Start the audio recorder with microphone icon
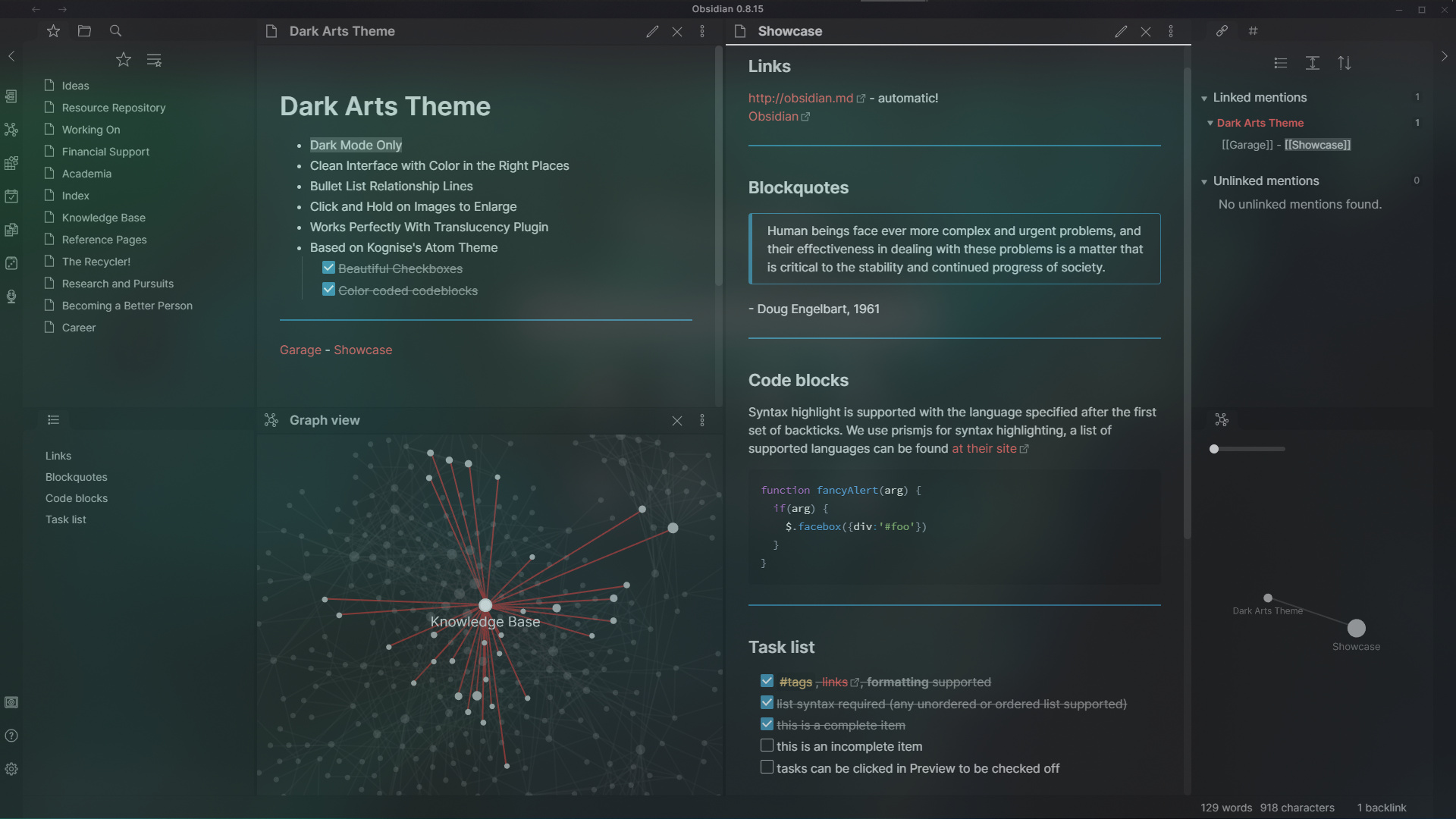1456x819 pixels. tap(11, 297)
